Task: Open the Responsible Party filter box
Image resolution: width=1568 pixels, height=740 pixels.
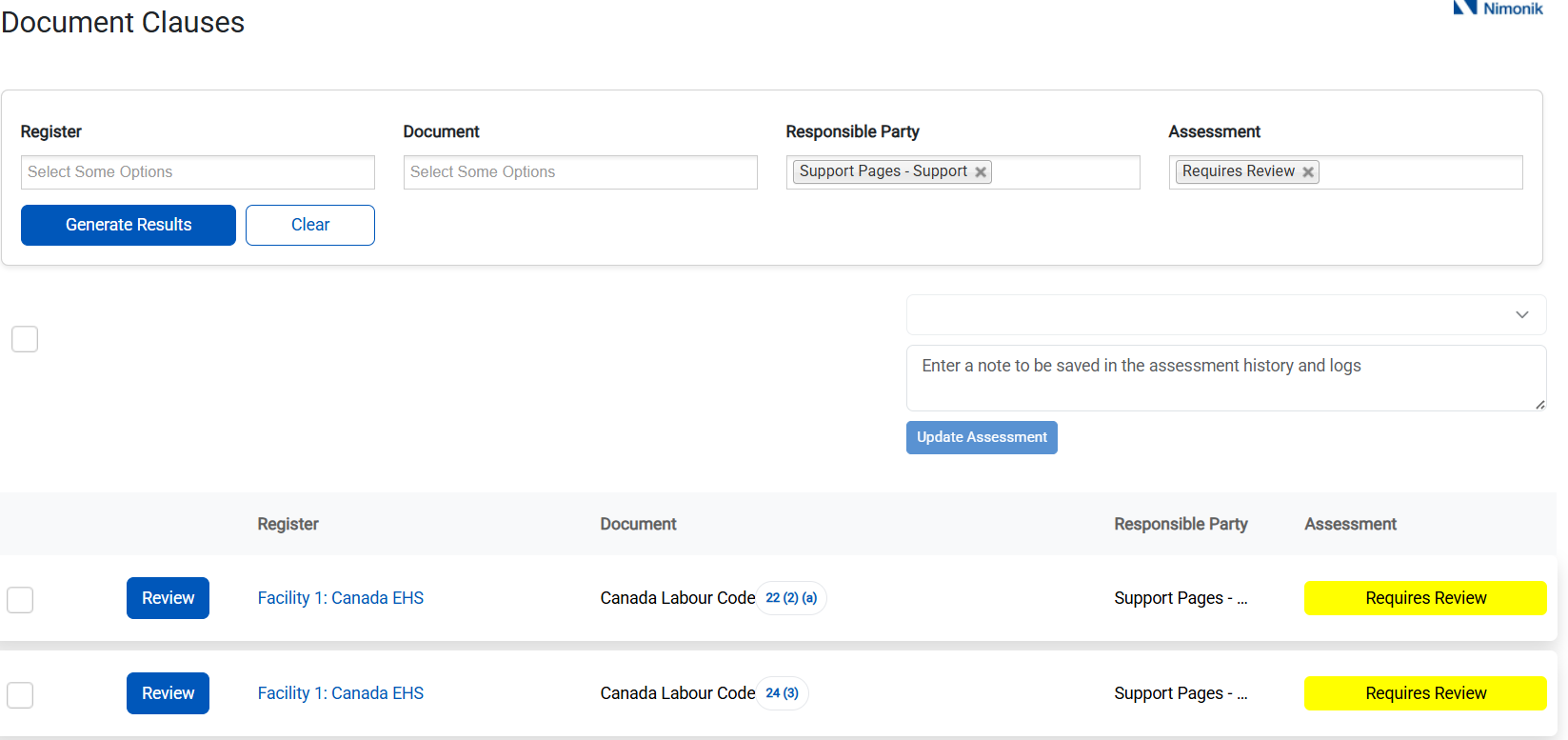Action: tap(963, 172)
